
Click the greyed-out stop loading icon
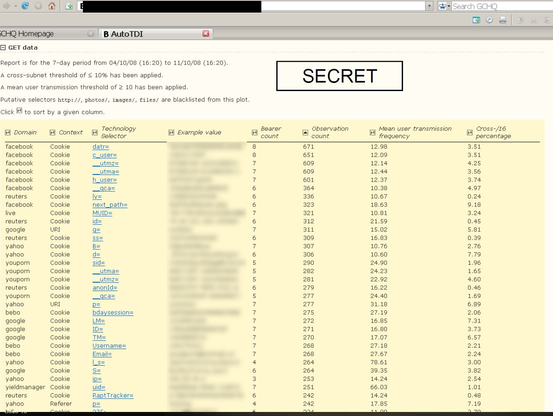(38, 6)
